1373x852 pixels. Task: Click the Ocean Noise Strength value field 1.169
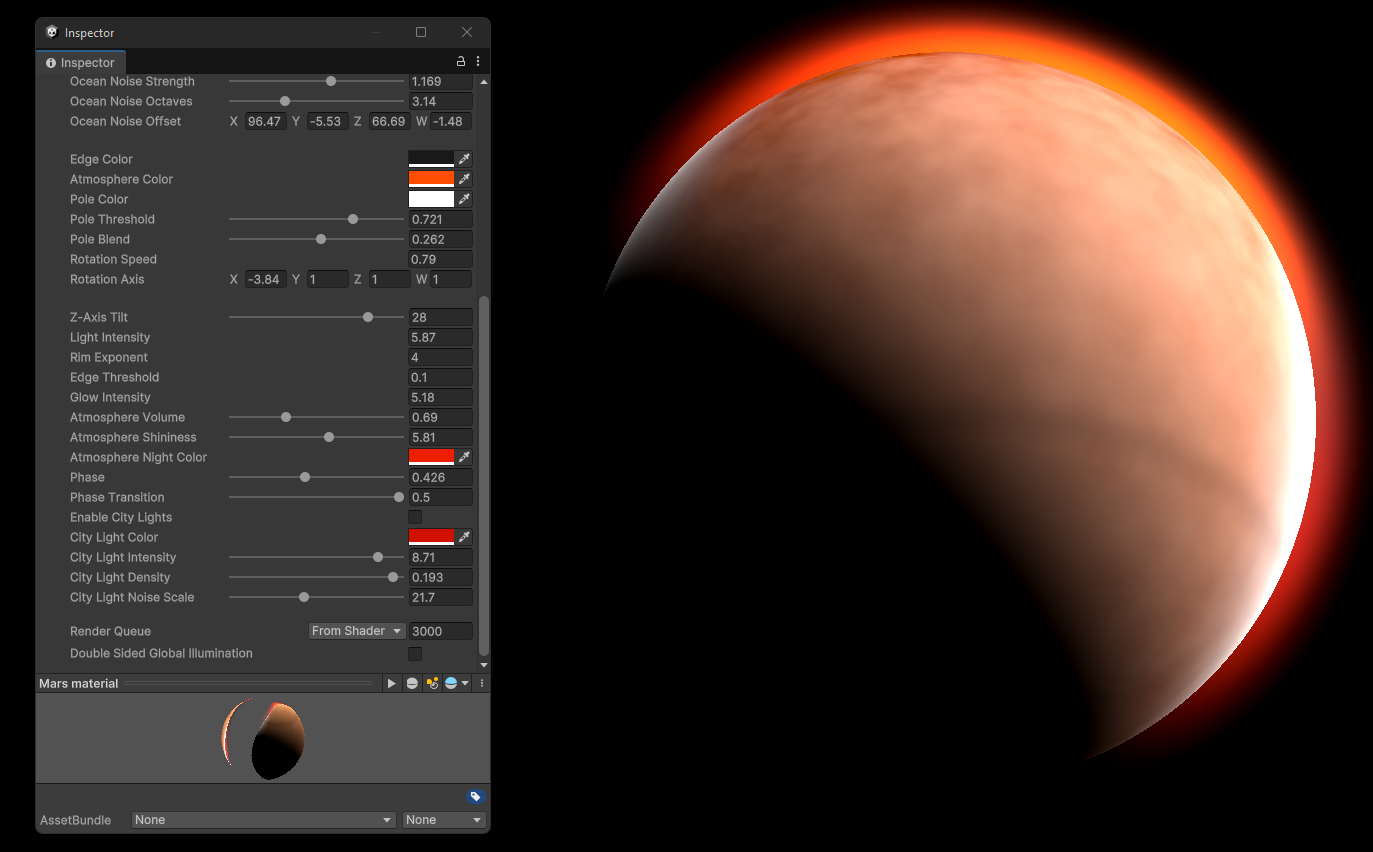point(440,81)
